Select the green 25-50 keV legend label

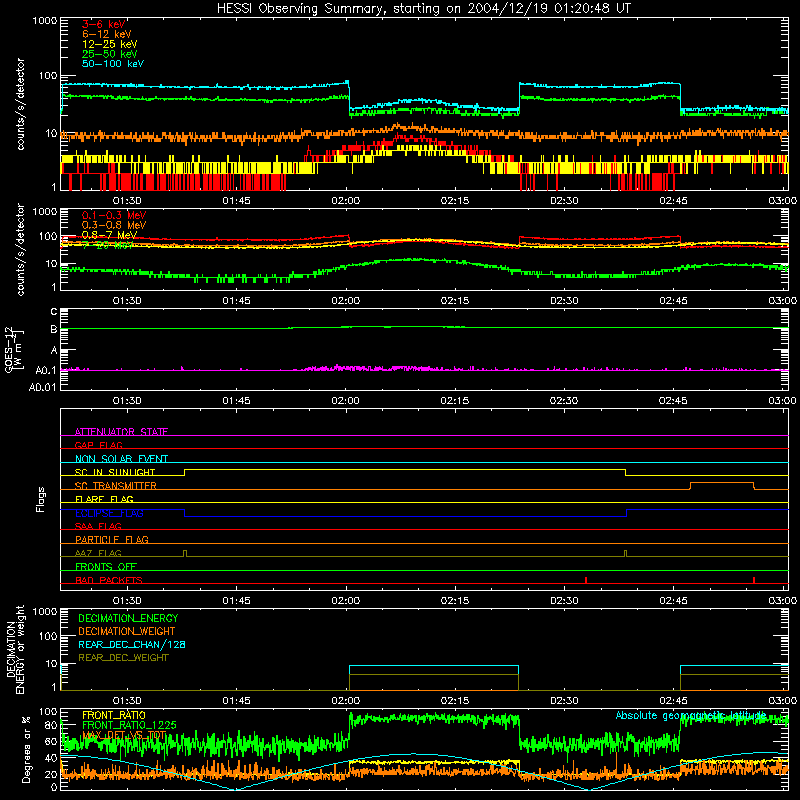110,54
